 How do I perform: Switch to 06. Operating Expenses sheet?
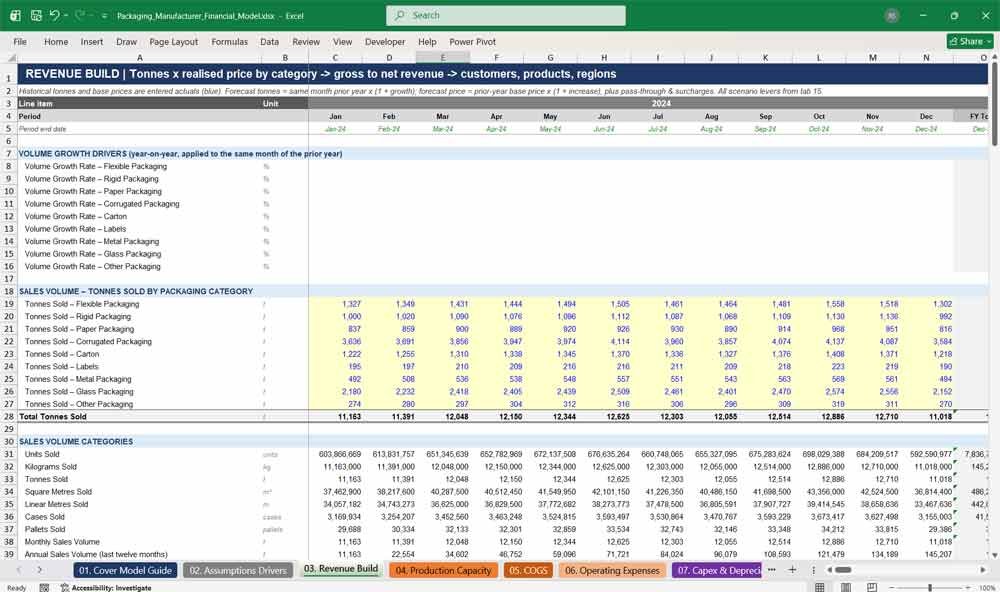tap(612, 570)
